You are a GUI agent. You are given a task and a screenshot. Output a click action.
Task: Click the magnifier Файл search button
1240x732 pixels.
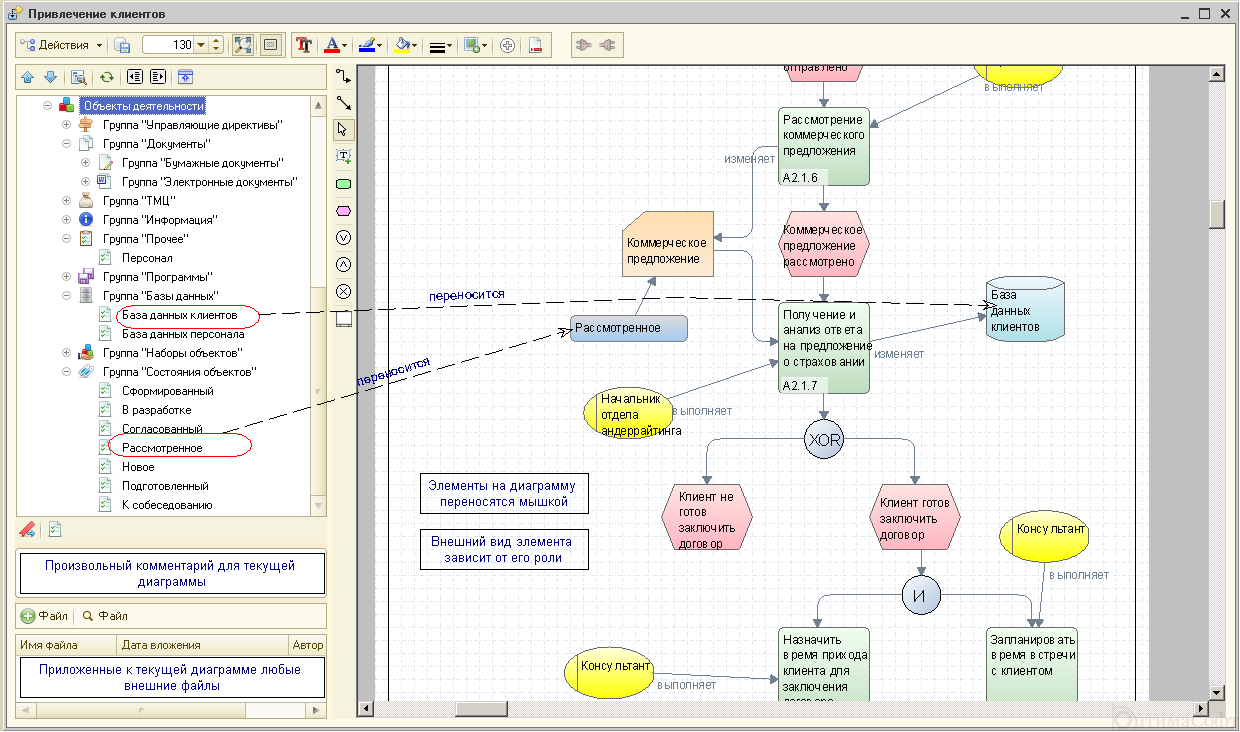[105, 616]
